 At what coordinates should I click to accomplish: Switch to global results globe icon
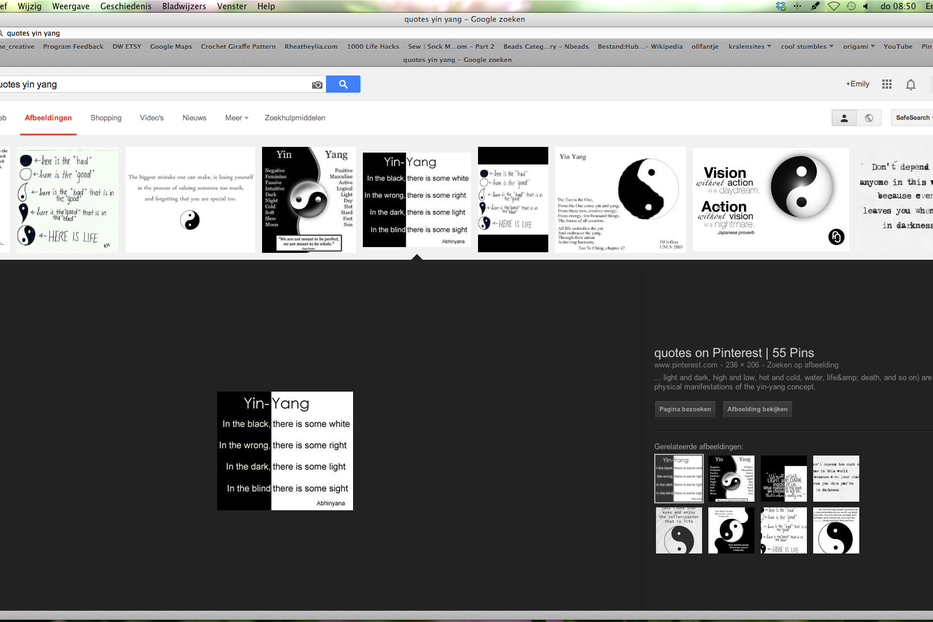coord(869,118)
